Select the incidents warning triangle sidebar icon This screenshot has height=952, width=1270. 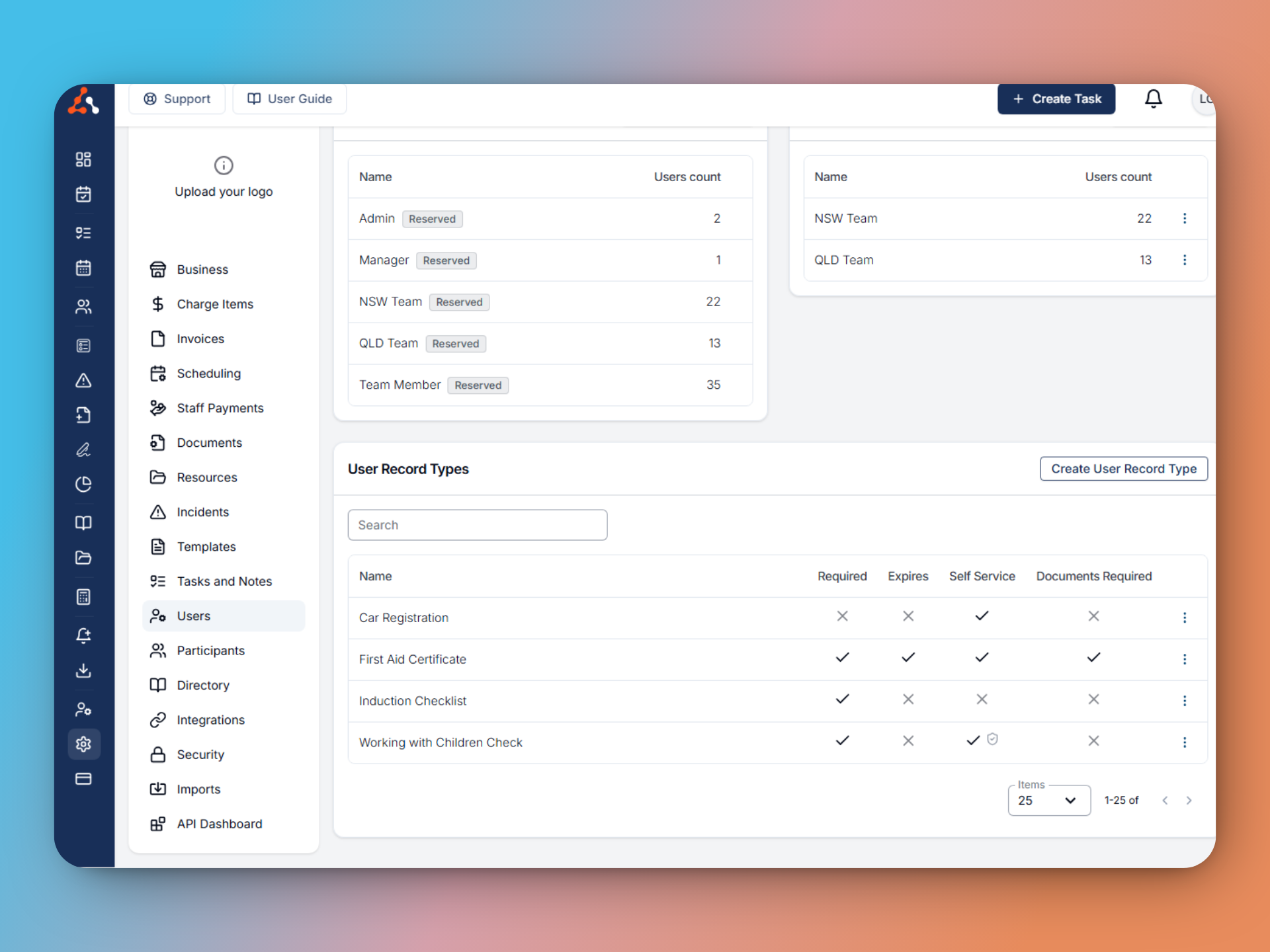pos(83,380)
